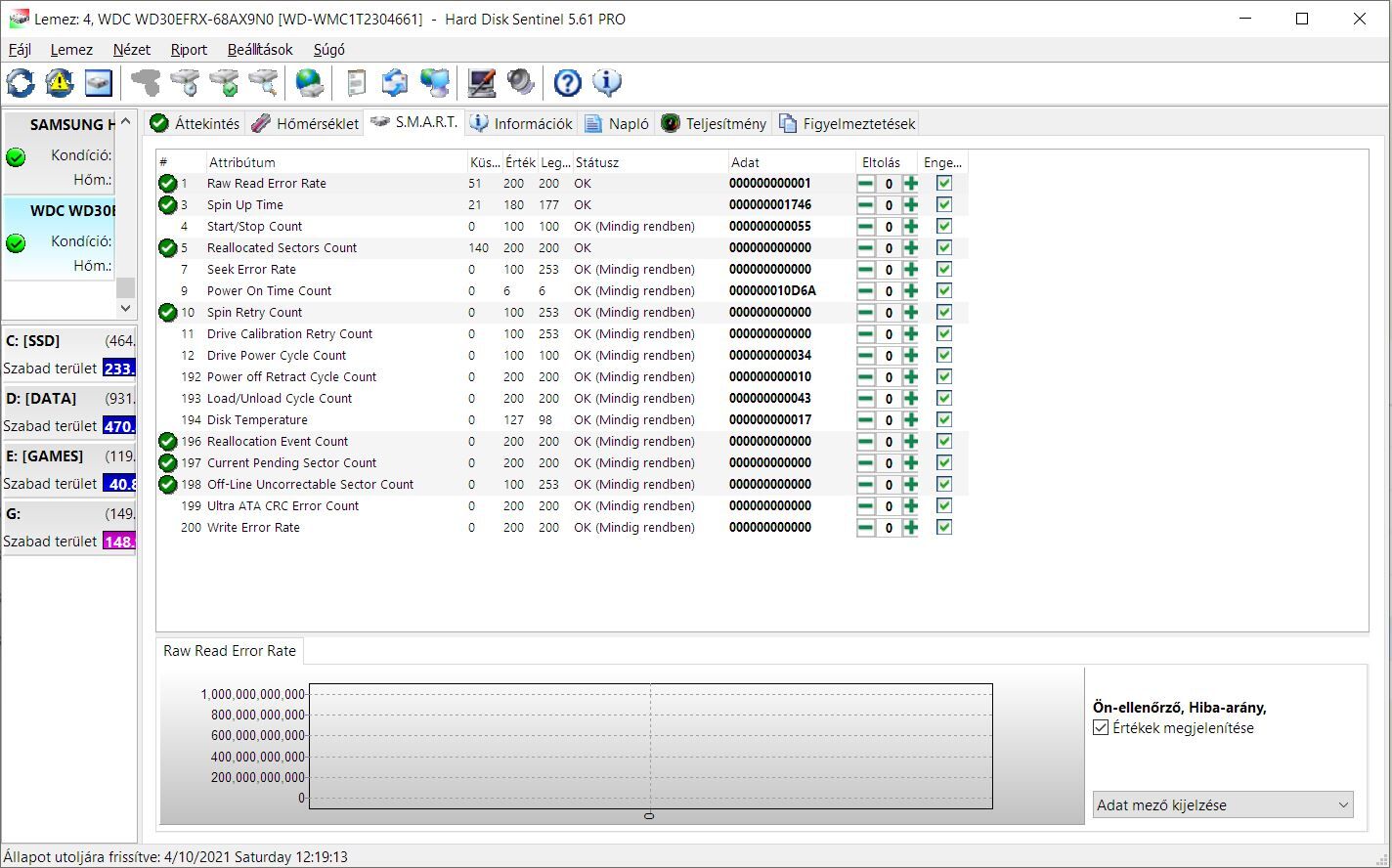Open the Beállítások menu

pos(260,50)
